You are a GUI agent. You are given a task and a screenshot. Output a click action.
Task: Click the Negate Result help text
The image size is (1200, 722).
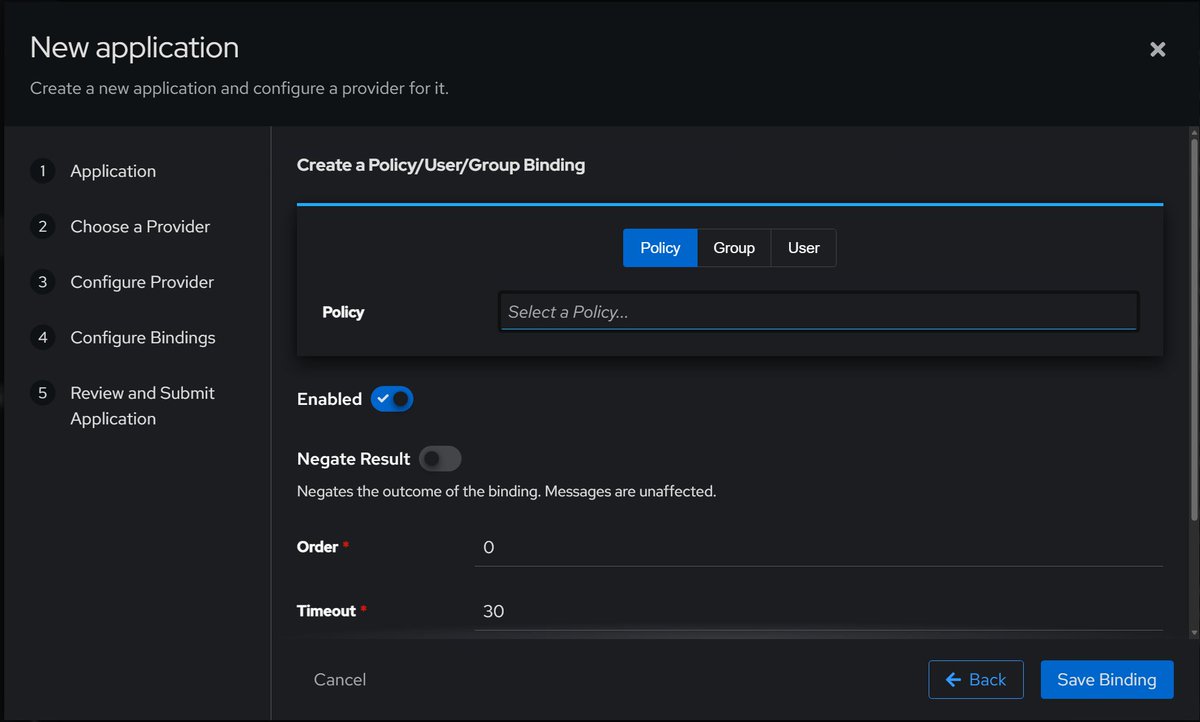click(507, 492)
